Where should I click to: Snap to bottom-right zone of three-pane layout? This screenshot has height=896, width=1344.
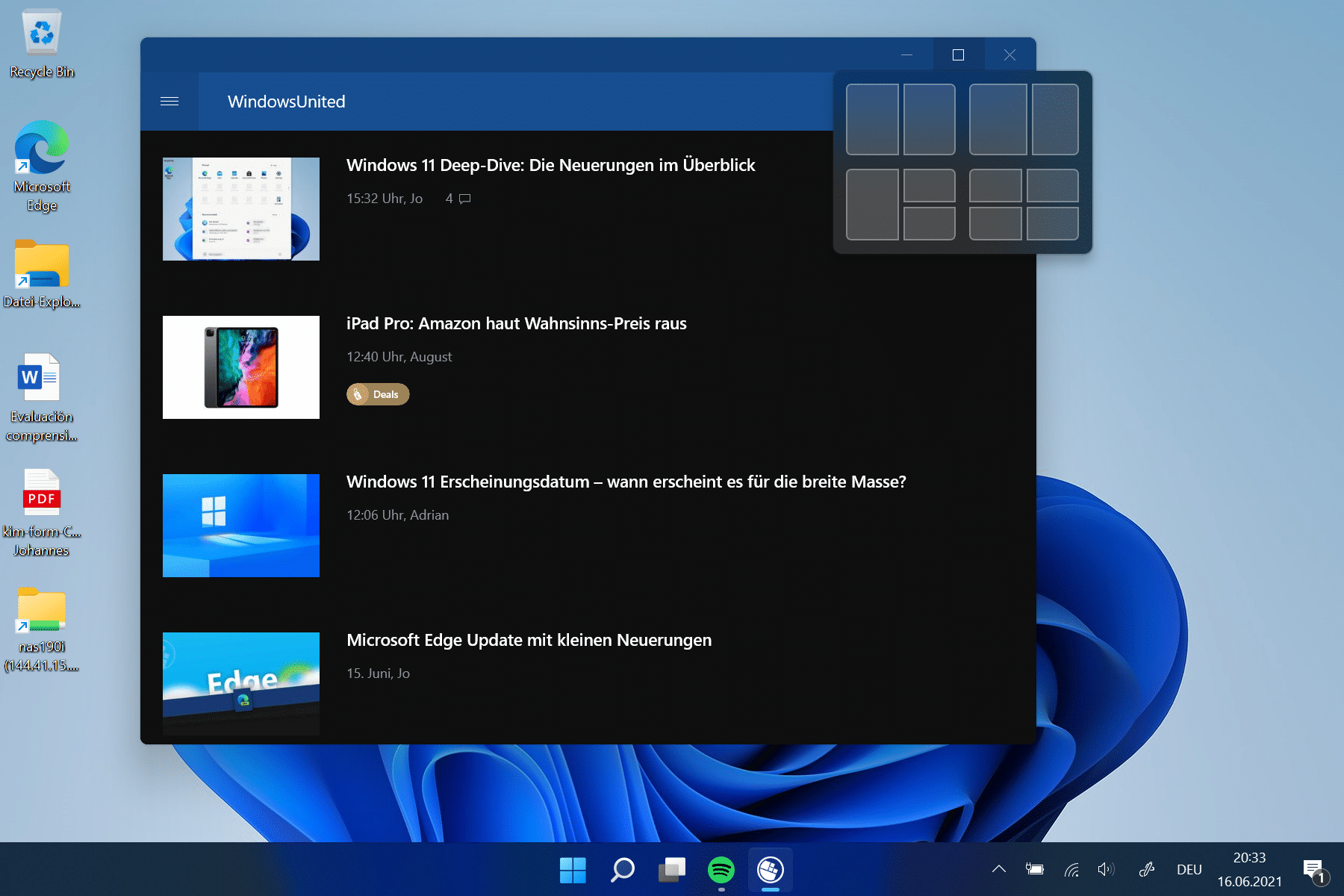pos(930,223)
